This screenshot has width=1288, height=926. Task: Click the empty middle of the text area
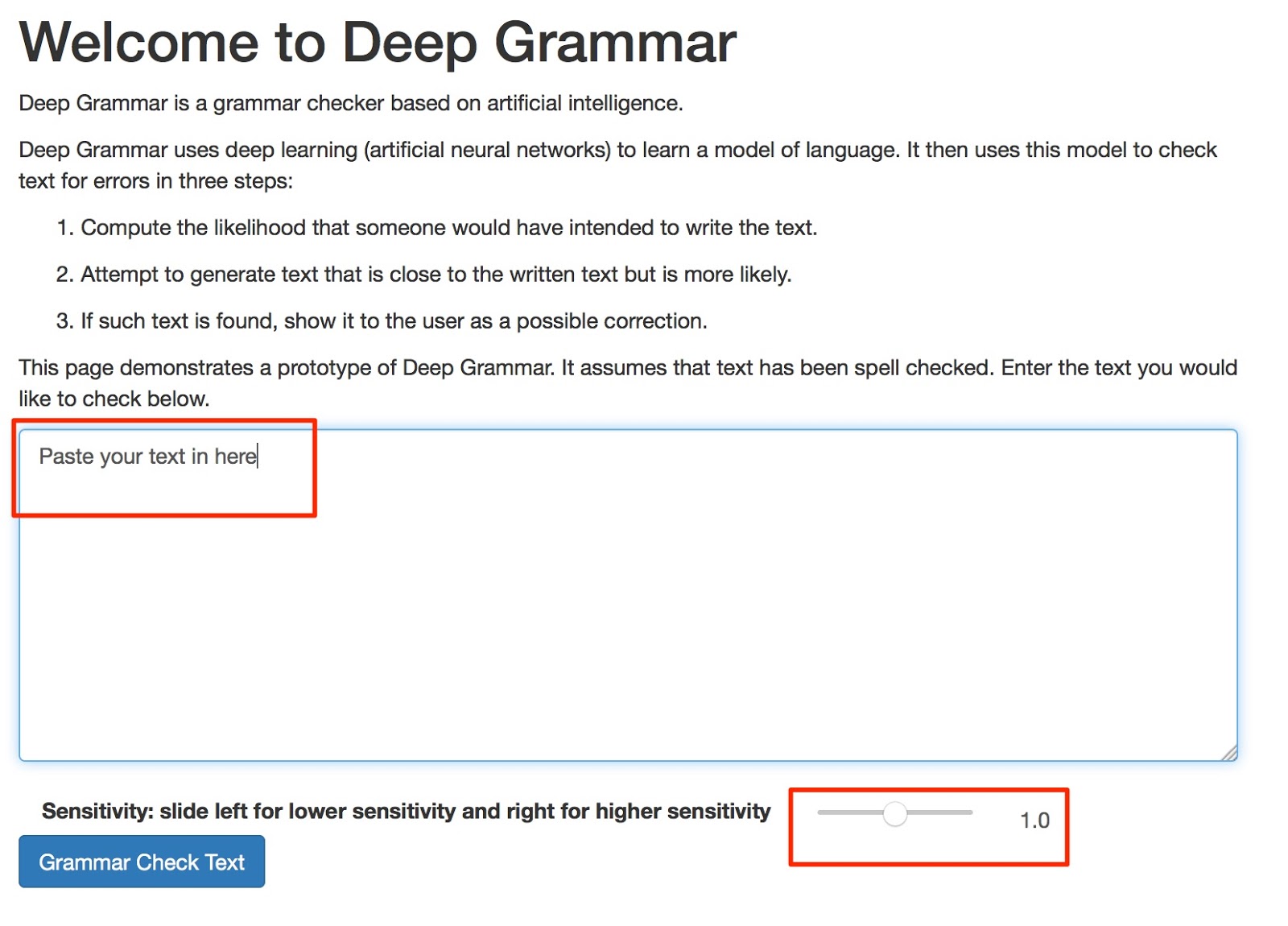628,612
